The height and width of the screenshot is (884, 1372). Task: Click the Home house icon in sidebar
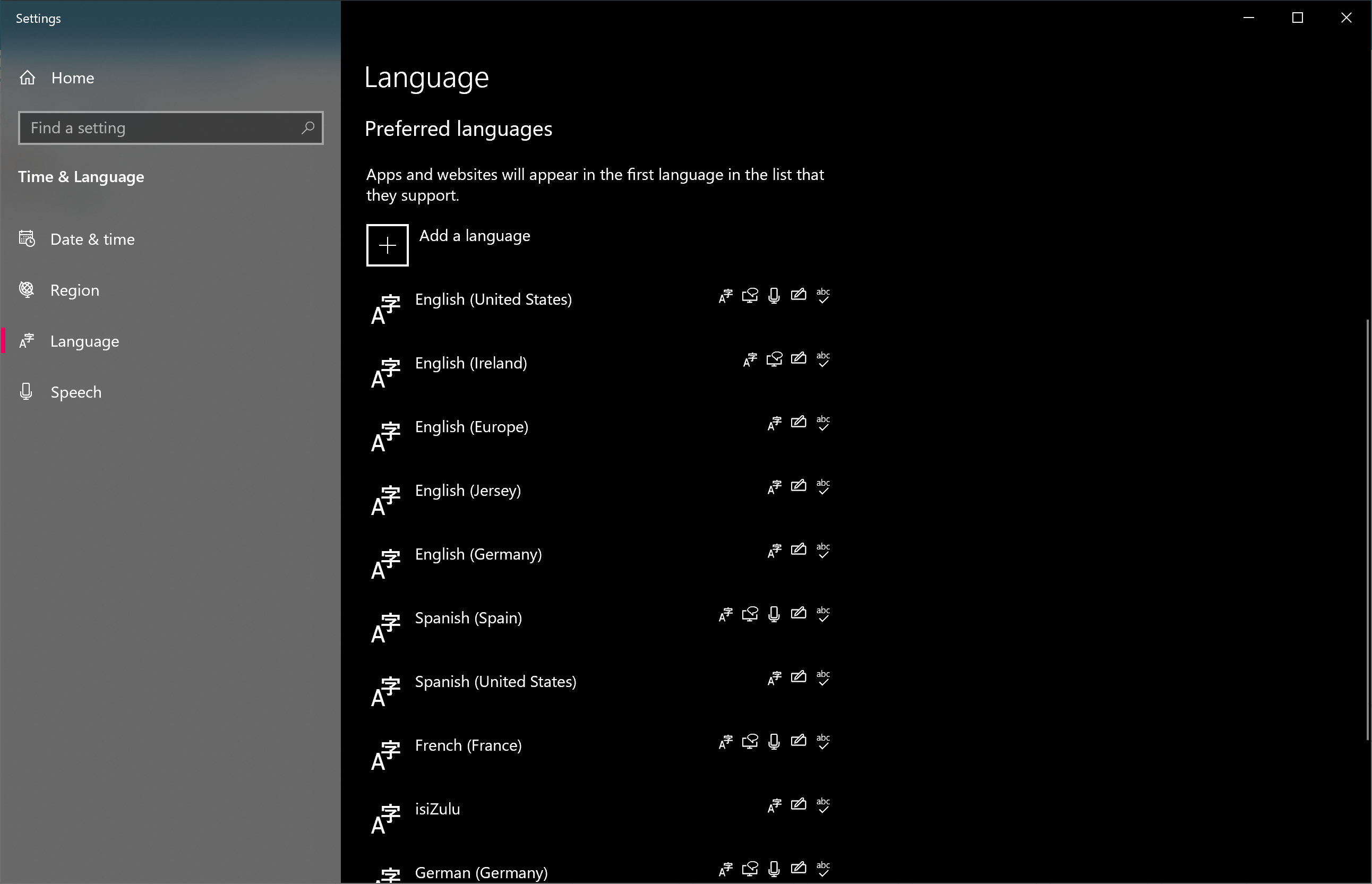pos(28,78)
